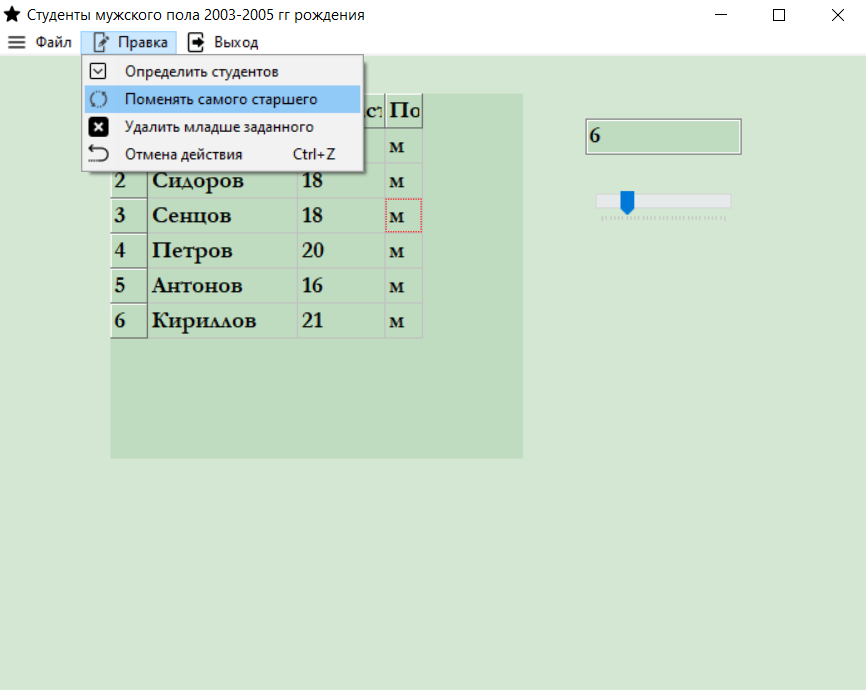Click into the text field containing 6
866x690 pixels.
click(663, 136)
